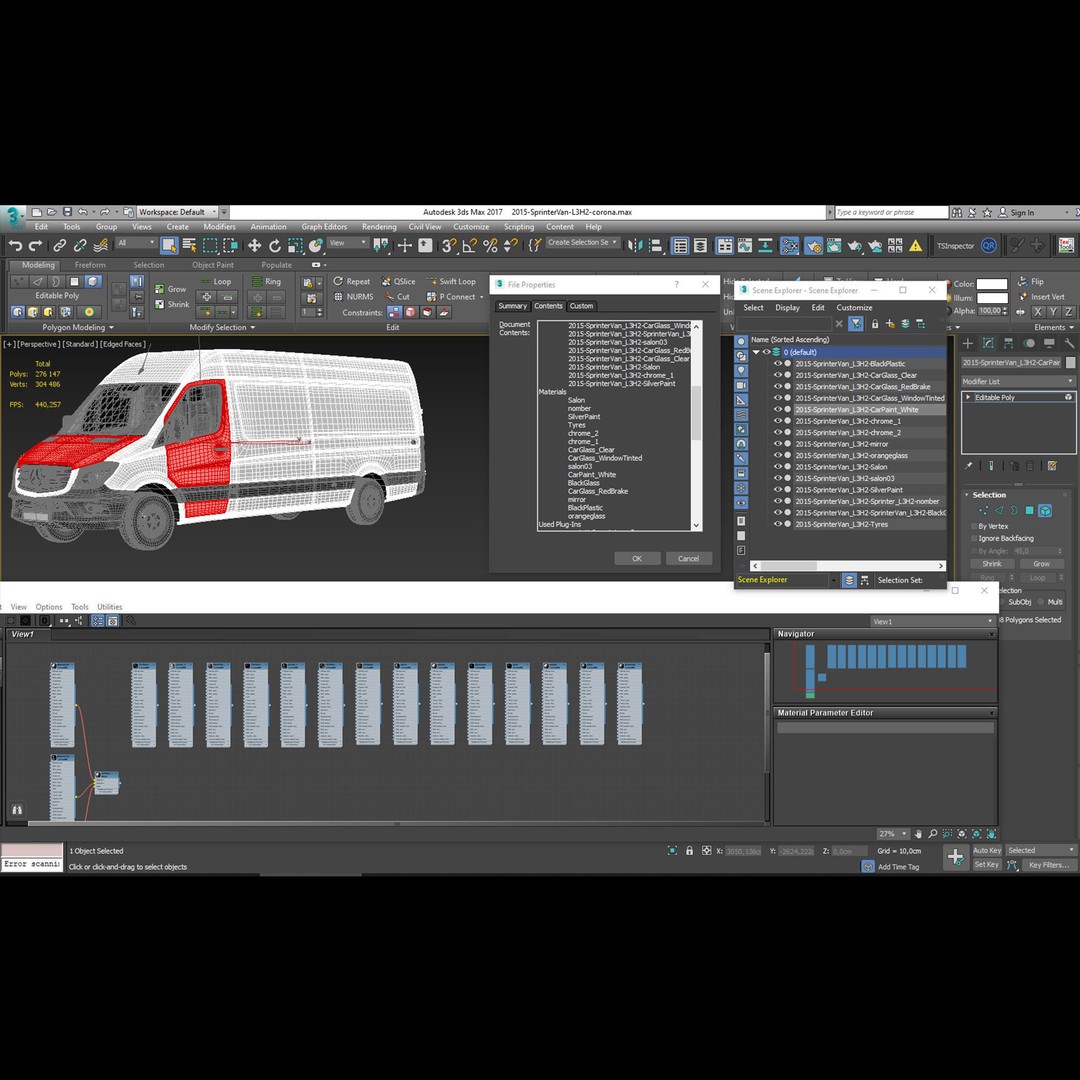Open the Hierarchy command panel tab
The width and height of the screenshot is (1080, 1080).
click(1008, 343)
